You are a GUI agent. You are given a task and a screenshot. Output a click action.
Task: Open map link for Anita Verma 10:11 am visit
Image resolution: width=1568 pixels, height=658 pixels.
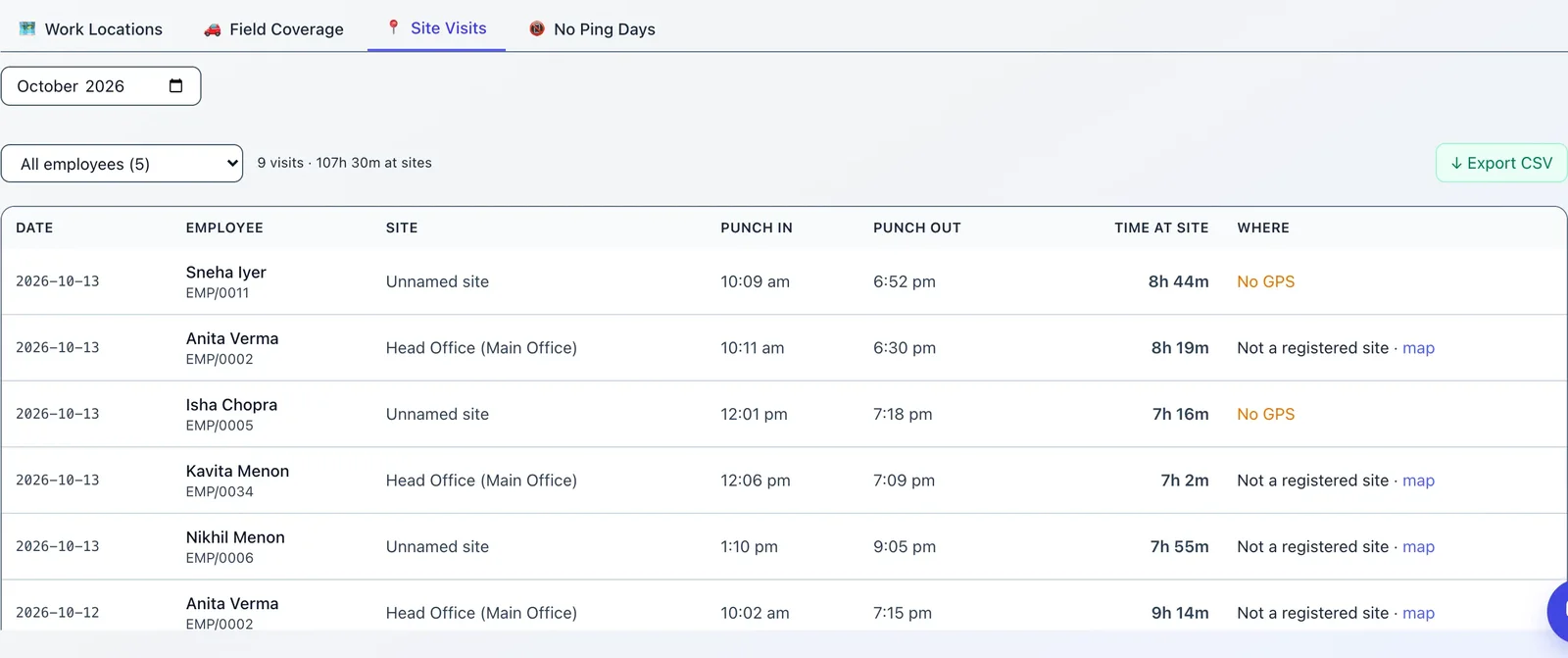(1418, 348)
